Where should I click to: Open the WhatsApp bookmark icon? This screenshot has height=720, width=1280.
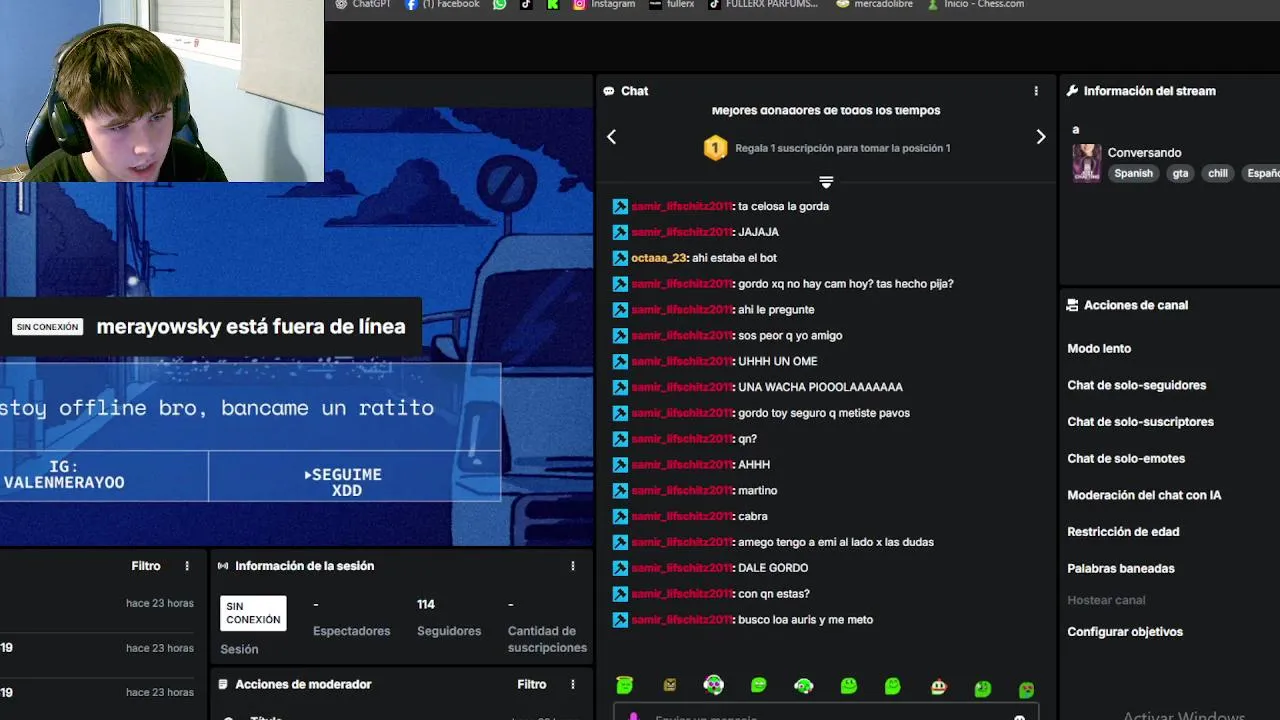(x=499, y=4)
